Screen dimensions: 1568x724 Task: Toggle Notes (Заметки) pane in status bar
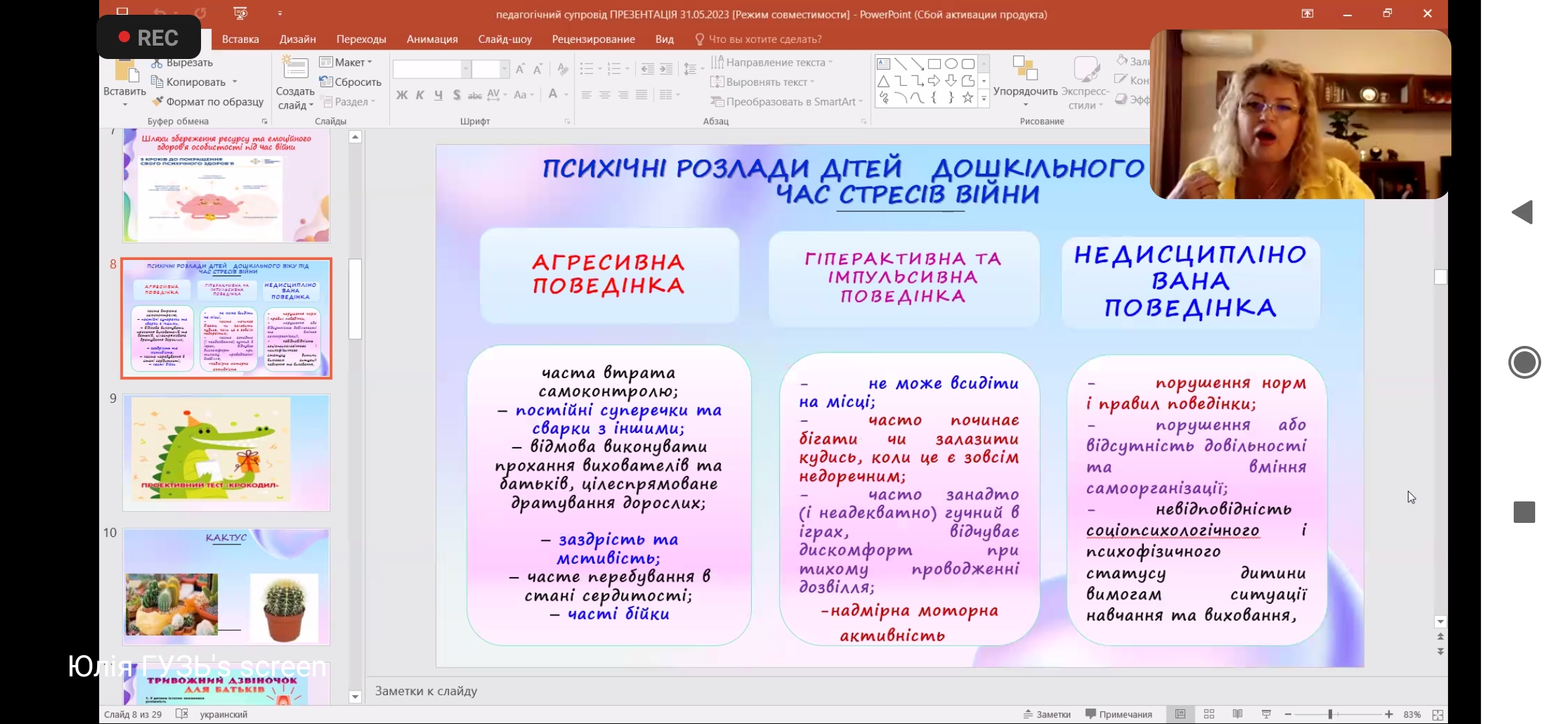(1047, 715)
